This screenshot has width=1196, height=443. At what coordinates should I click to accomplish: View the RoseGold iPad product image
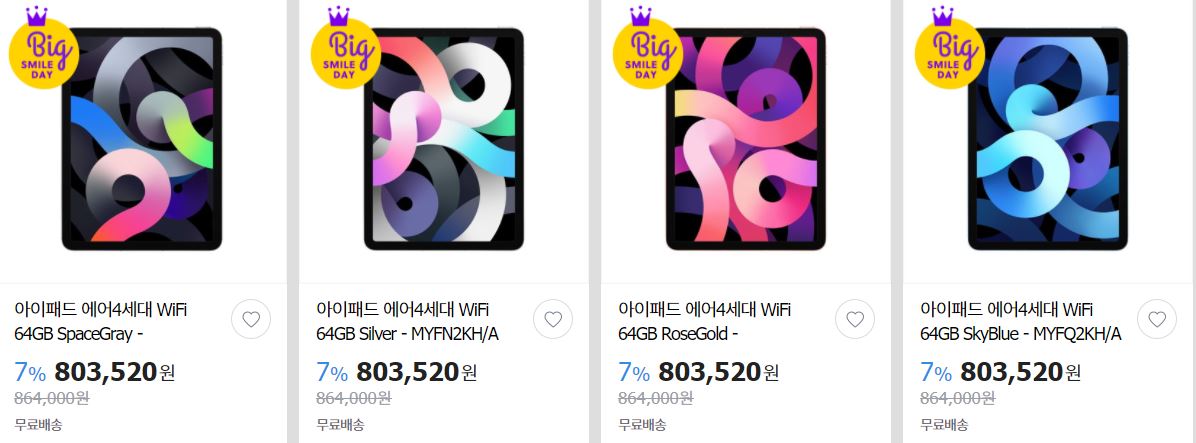coord(746,139)
